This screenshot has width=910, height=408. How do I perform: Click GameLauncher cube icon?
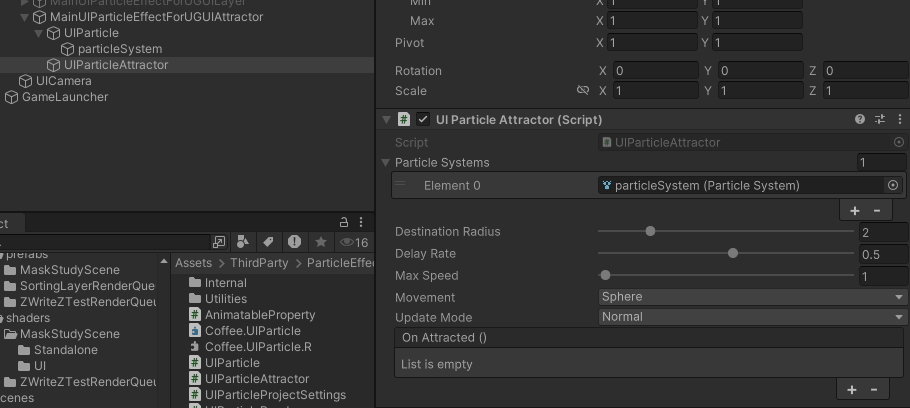12,97
